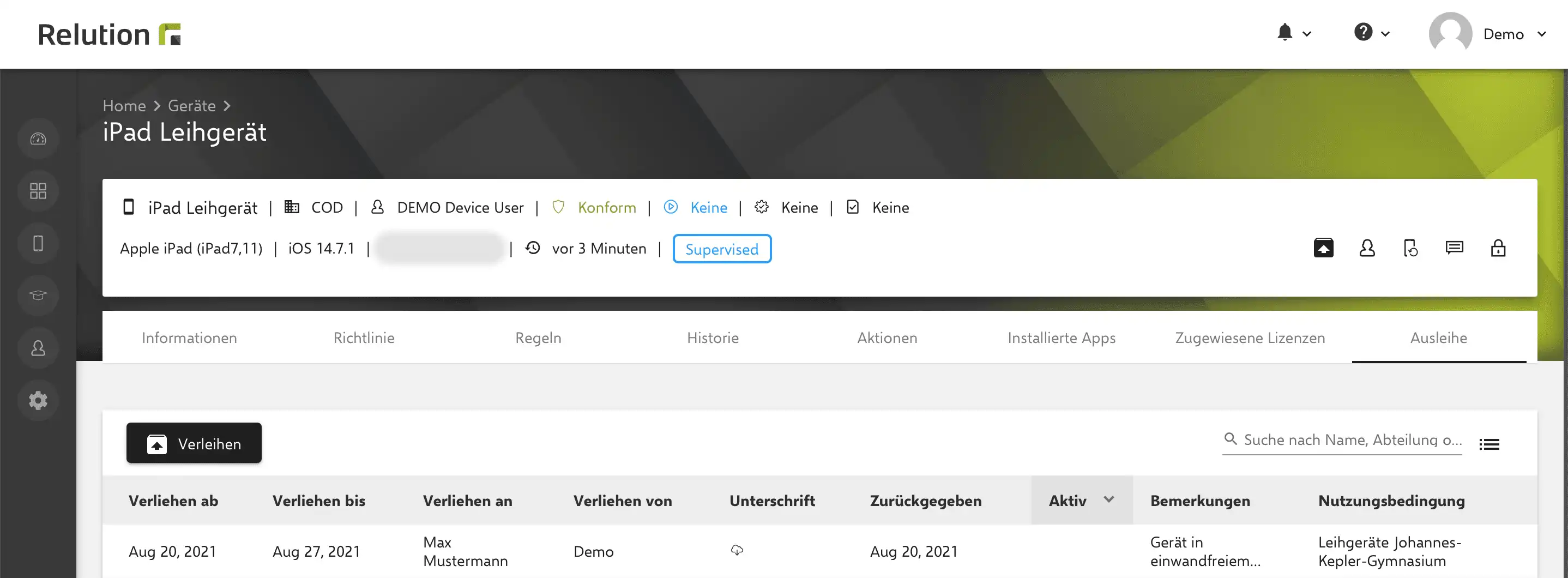Click the Max Mustermann cell
Image resolution: width=1568 pixels, height=578 pixels.
click(466, 551)
